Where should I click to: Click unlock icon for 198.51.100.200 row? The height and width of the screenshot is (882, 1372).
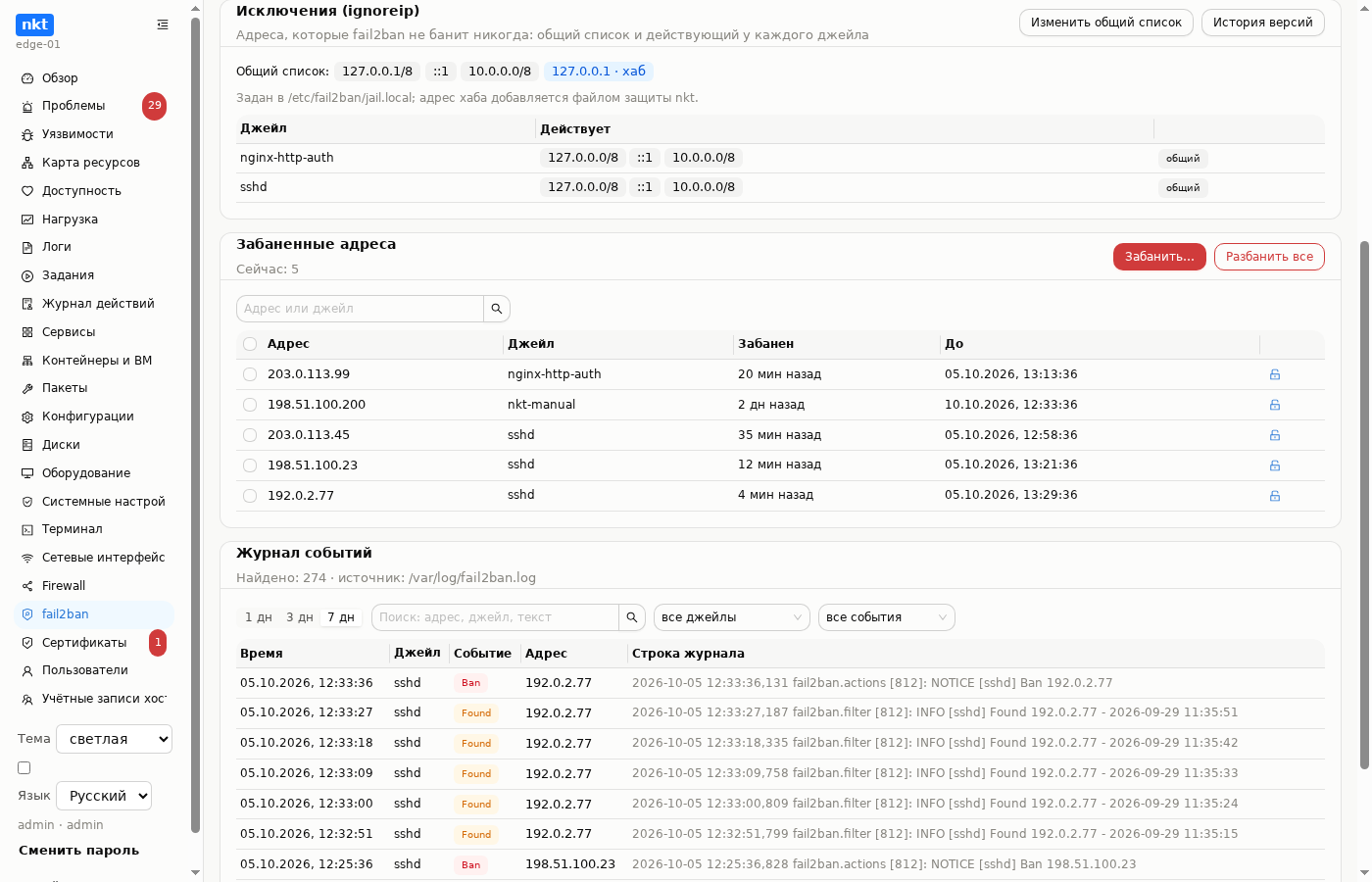click(x=1275, y=405)
